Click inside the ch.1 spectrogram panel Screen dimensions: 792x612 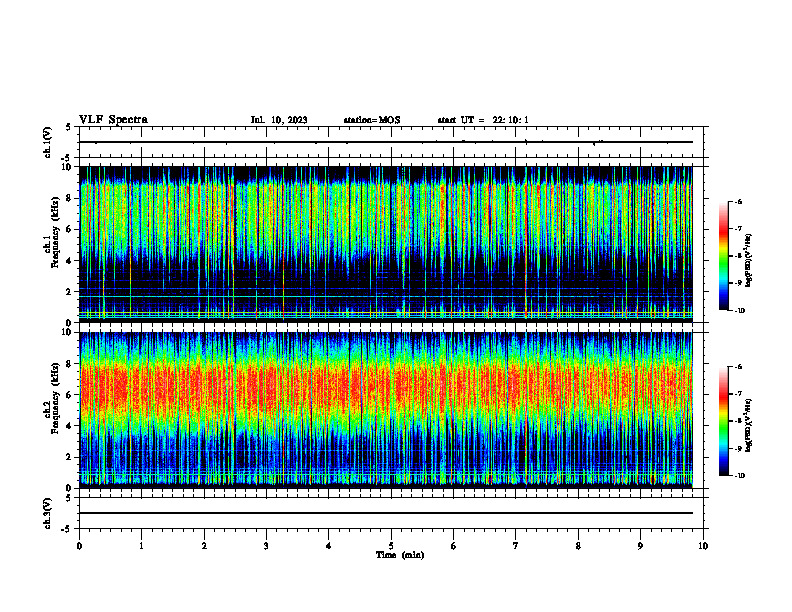[386, 244]
